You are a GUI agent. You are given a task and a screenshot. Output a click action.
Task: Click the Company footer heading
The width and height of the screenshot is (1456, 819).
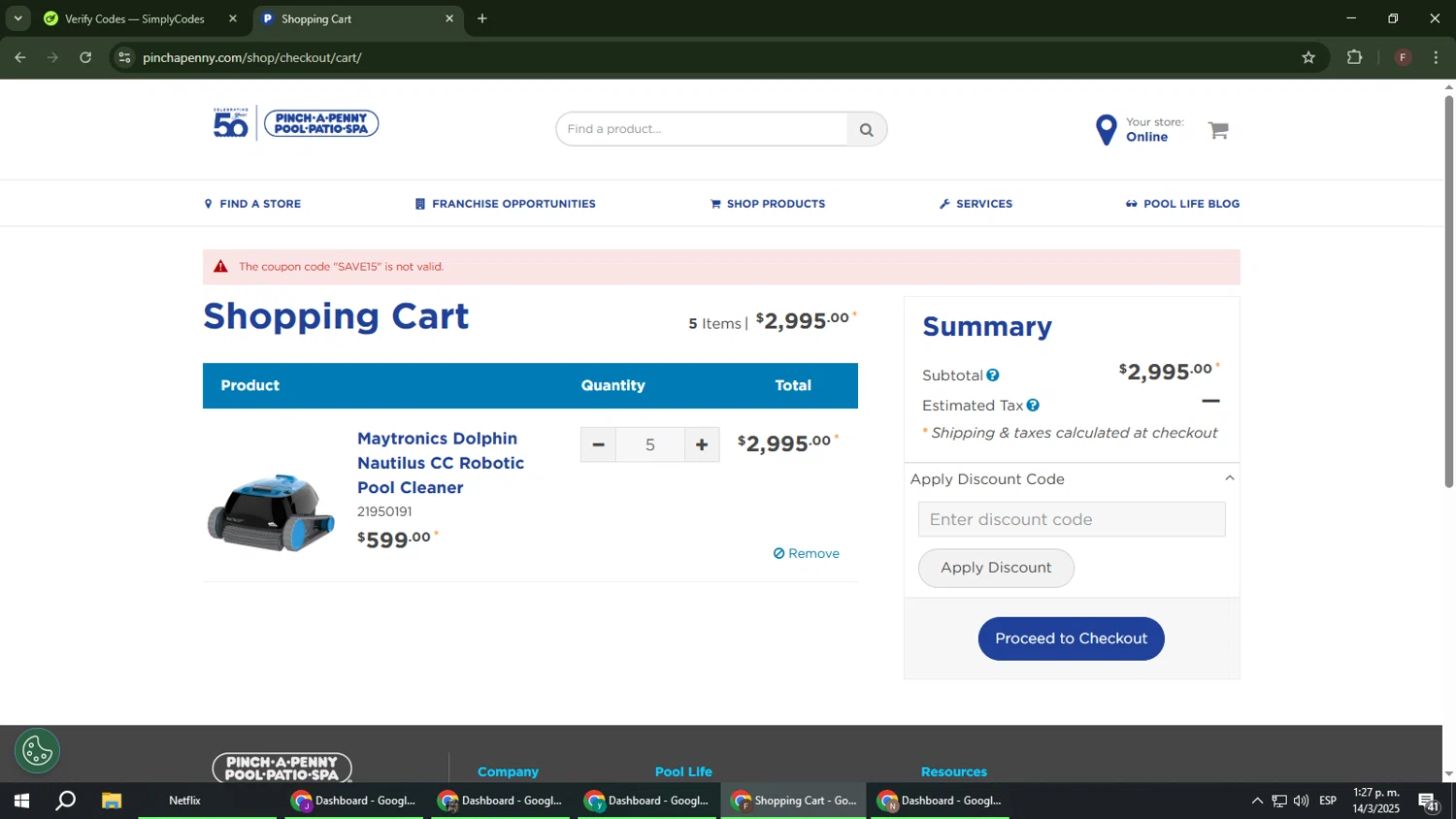click(508, 771)
